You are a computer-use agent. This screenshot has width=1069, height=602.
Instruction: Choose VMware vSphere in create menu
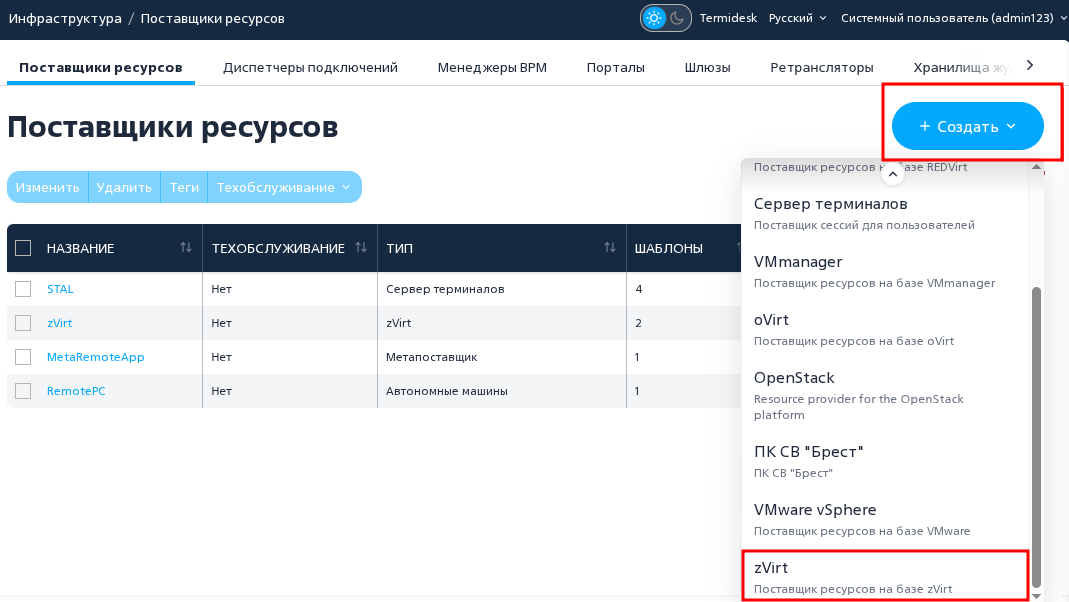(884, 520)
